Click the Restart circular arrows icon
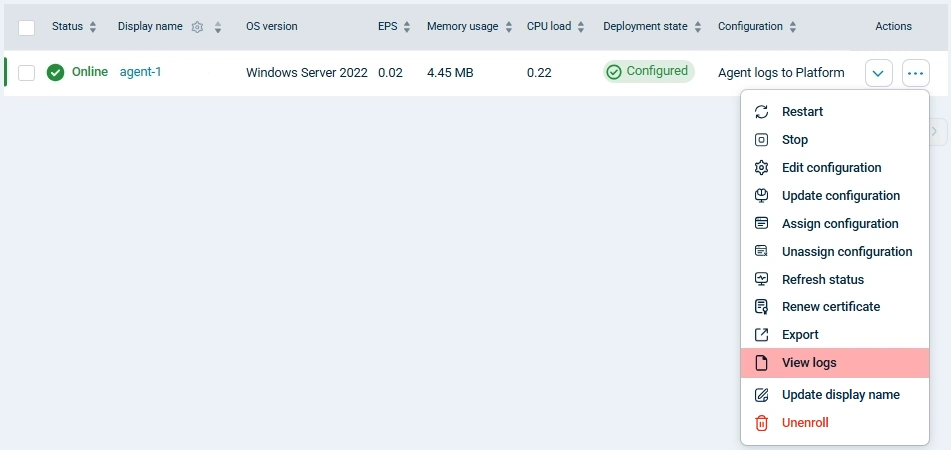Screen dimensions: 951x450 [761, 112]
